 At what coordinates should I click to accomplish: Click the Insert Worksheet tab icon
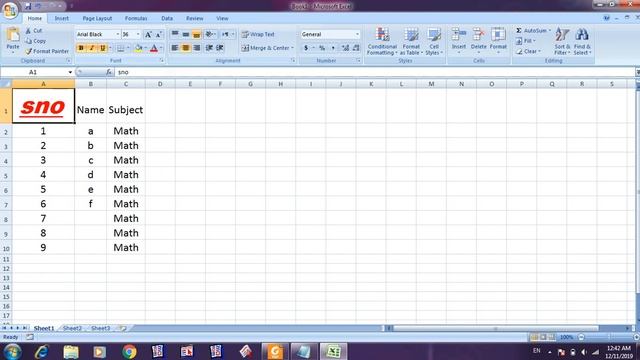point(123,328)
